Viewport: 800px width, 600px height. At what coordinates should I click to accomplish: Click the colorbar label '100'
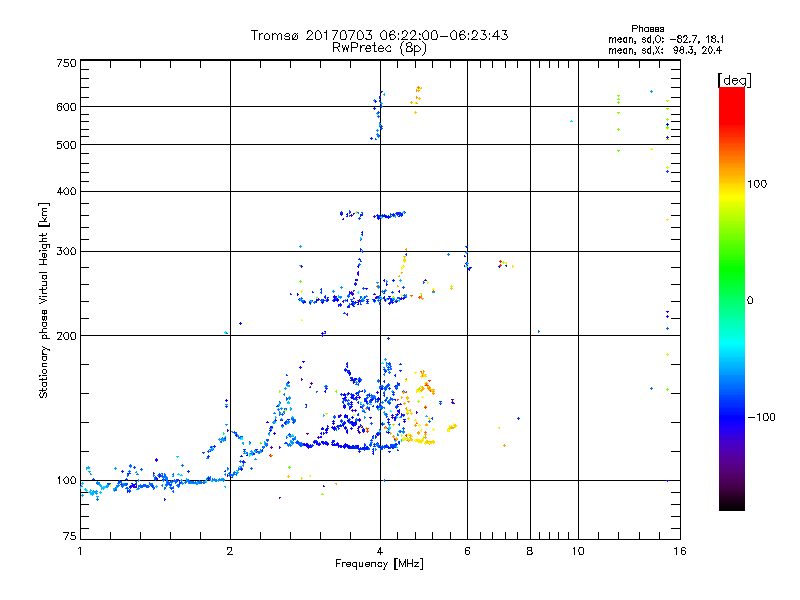pos(757,184)
